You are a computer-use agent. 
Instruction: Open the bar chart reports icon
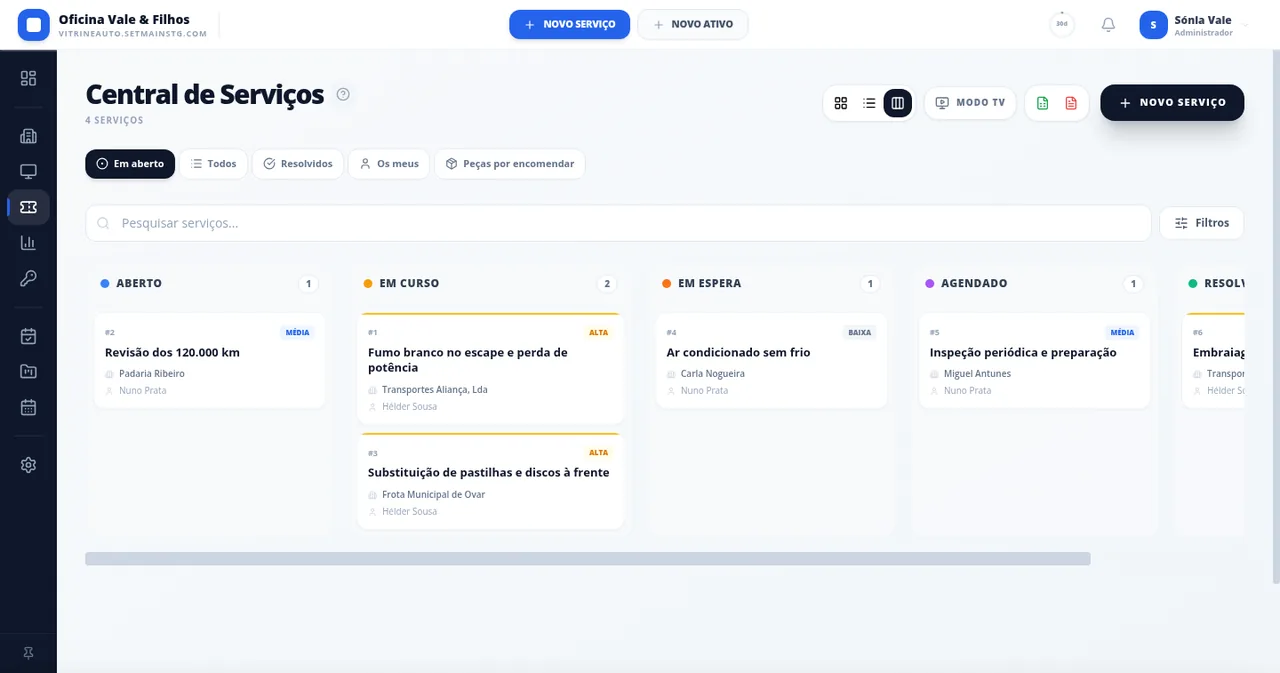tap(28, 243)
